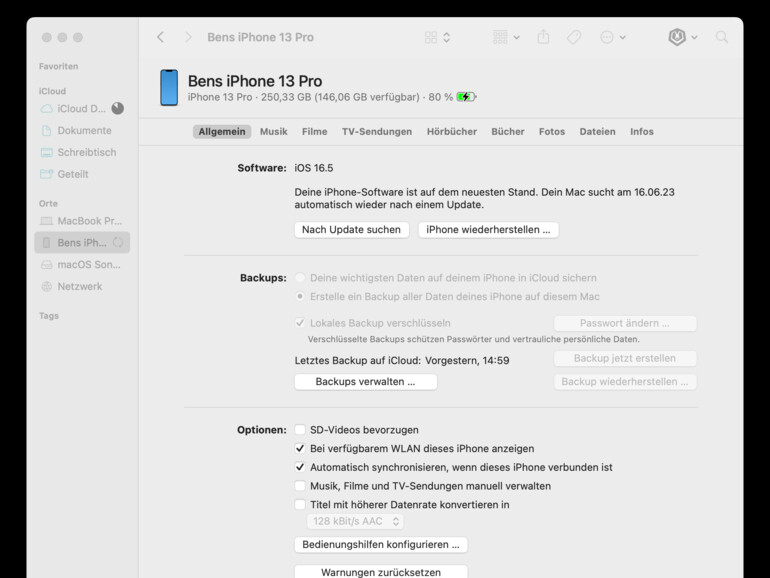This screenshot has height=578, width=770.
Task: Switch to the Allgemein tab
Action: click(x=222, y=132)
